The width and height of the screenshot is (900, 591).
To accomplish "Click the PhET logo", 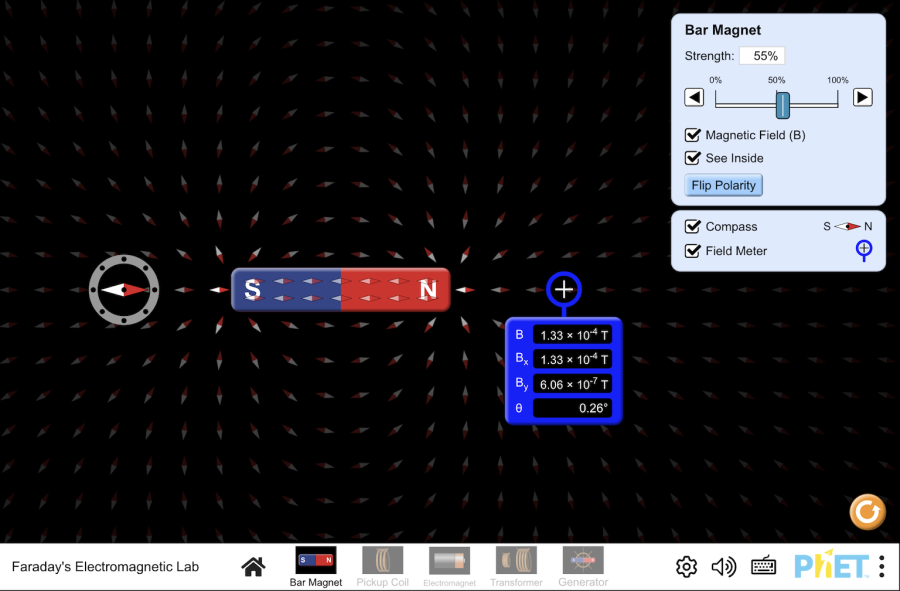I will click(x=830, y=567).
